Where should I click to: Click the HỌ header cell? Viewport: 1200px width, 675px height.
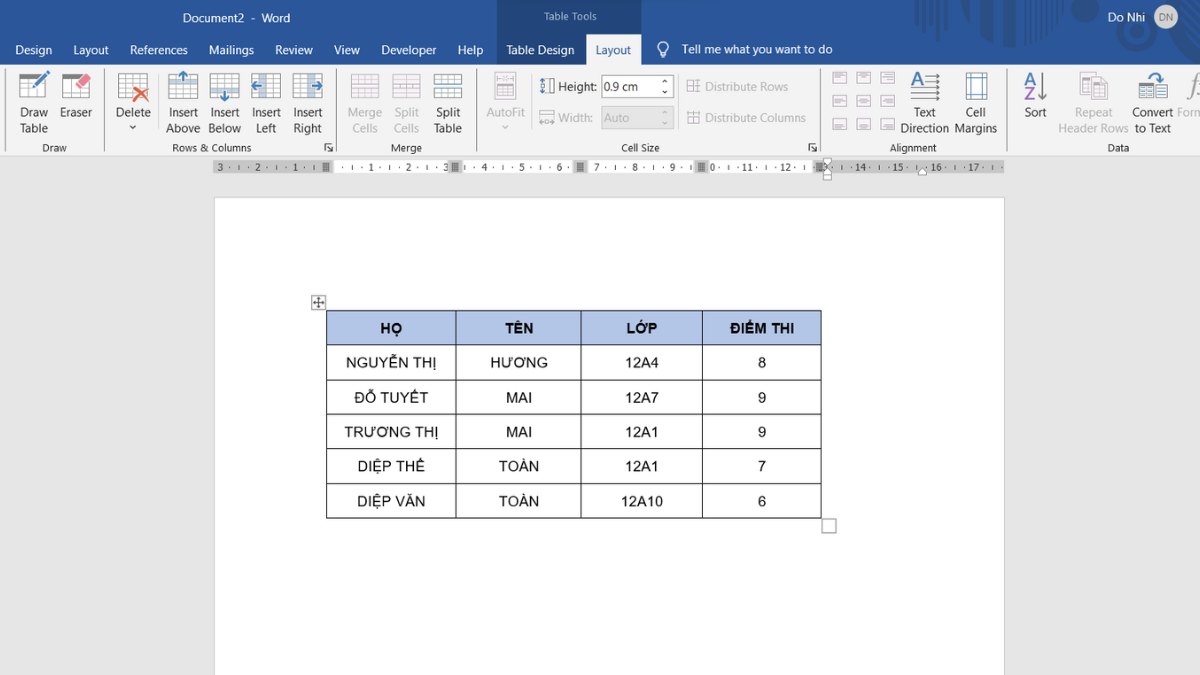(391, 328)
